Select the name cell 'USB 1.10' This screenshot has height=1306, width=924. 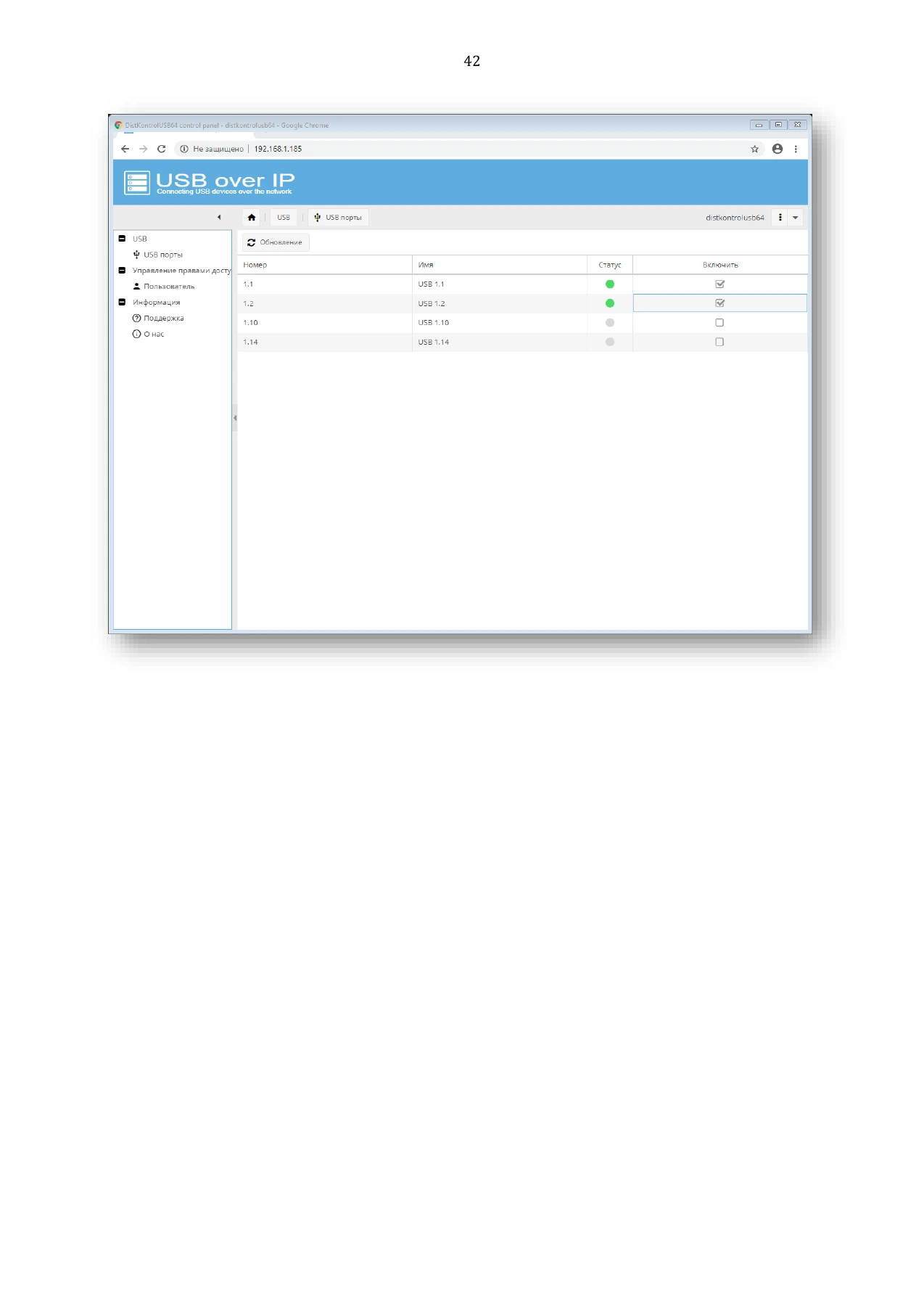[x=500, y=323]
